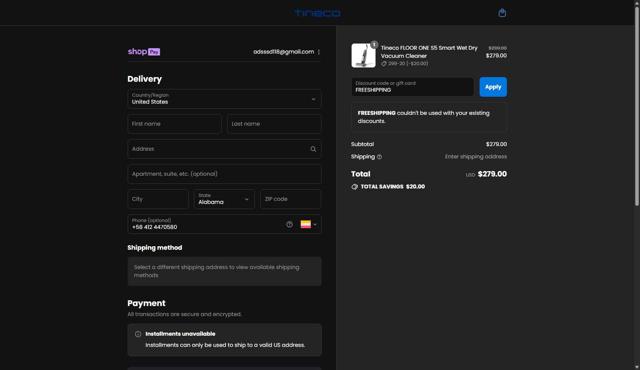Image resolution: width=640 pixels, height=370 pixels.
Task: Open the Country/Region dropdown
Action: (x=224, y=99)
